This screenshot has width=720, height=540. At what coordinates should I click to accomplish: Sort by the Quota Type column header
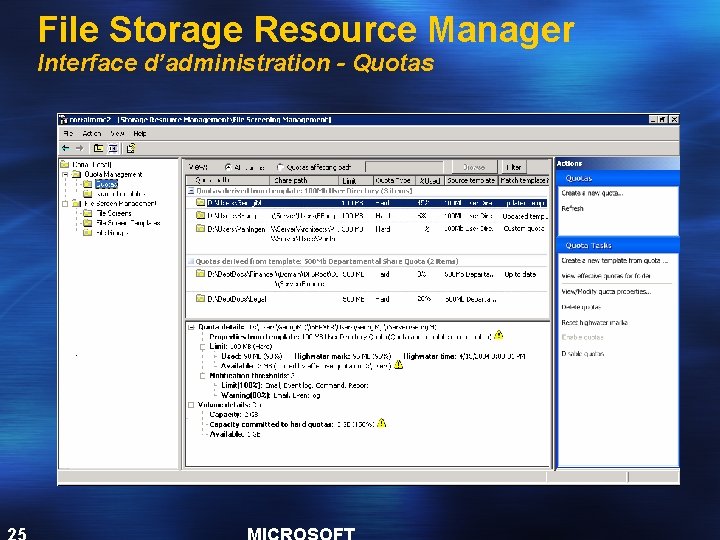click(x=394, y=180)
